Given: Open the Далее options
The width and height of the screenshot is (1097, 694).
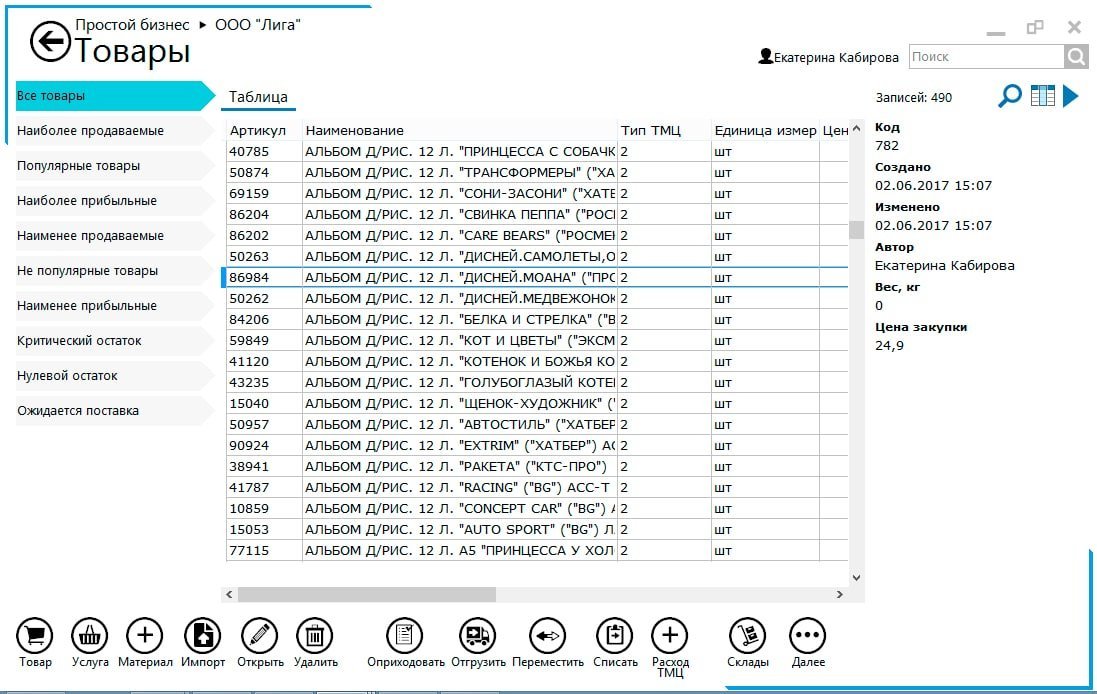Looking at the screenshot, I should 806,636.
